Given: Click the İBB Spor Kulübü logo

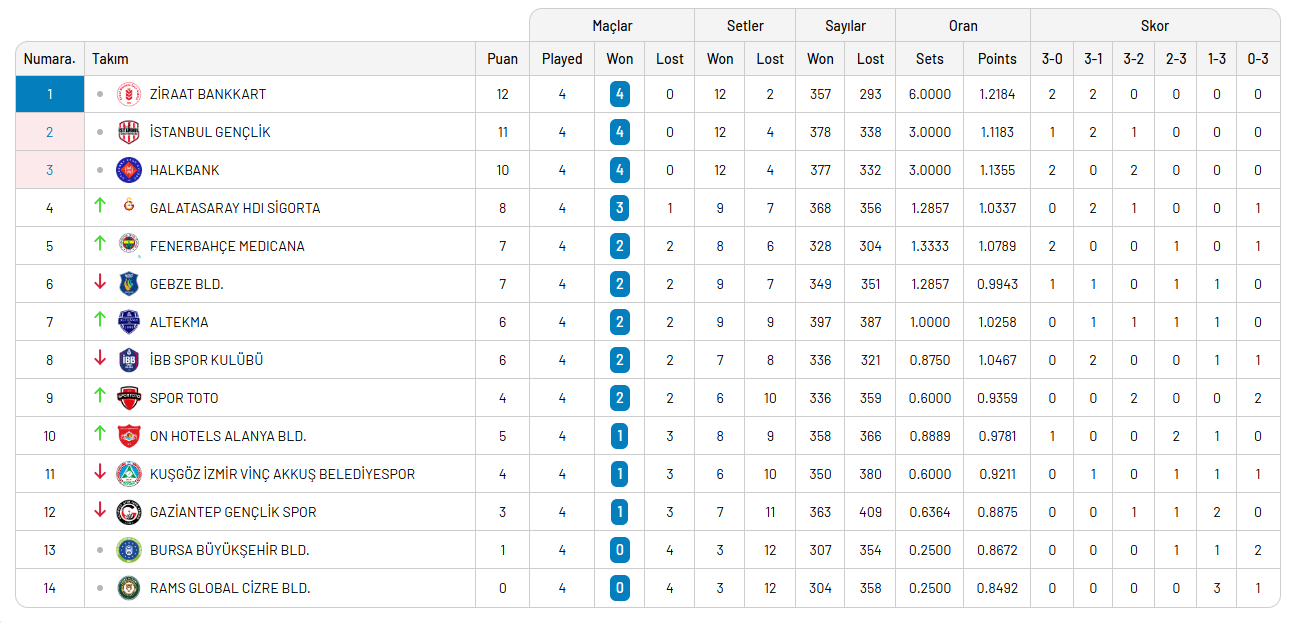Looking at the screenshot, I should 130,360.
